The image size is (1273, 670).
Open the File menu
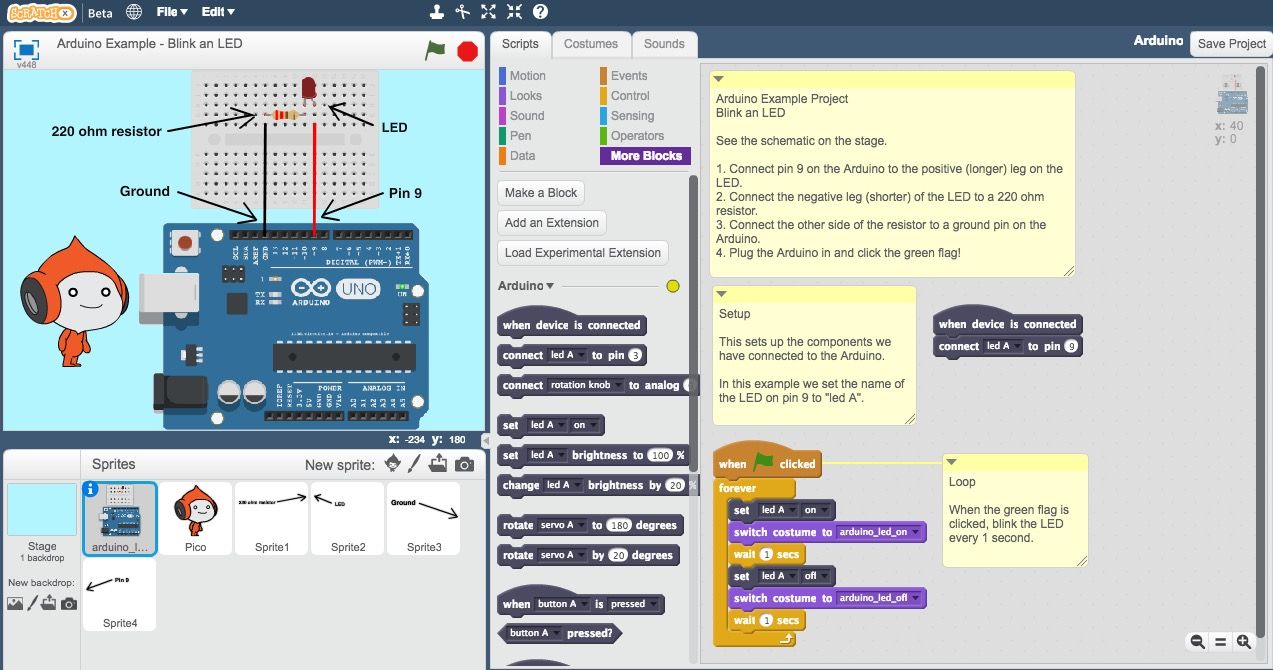(171, 12)
